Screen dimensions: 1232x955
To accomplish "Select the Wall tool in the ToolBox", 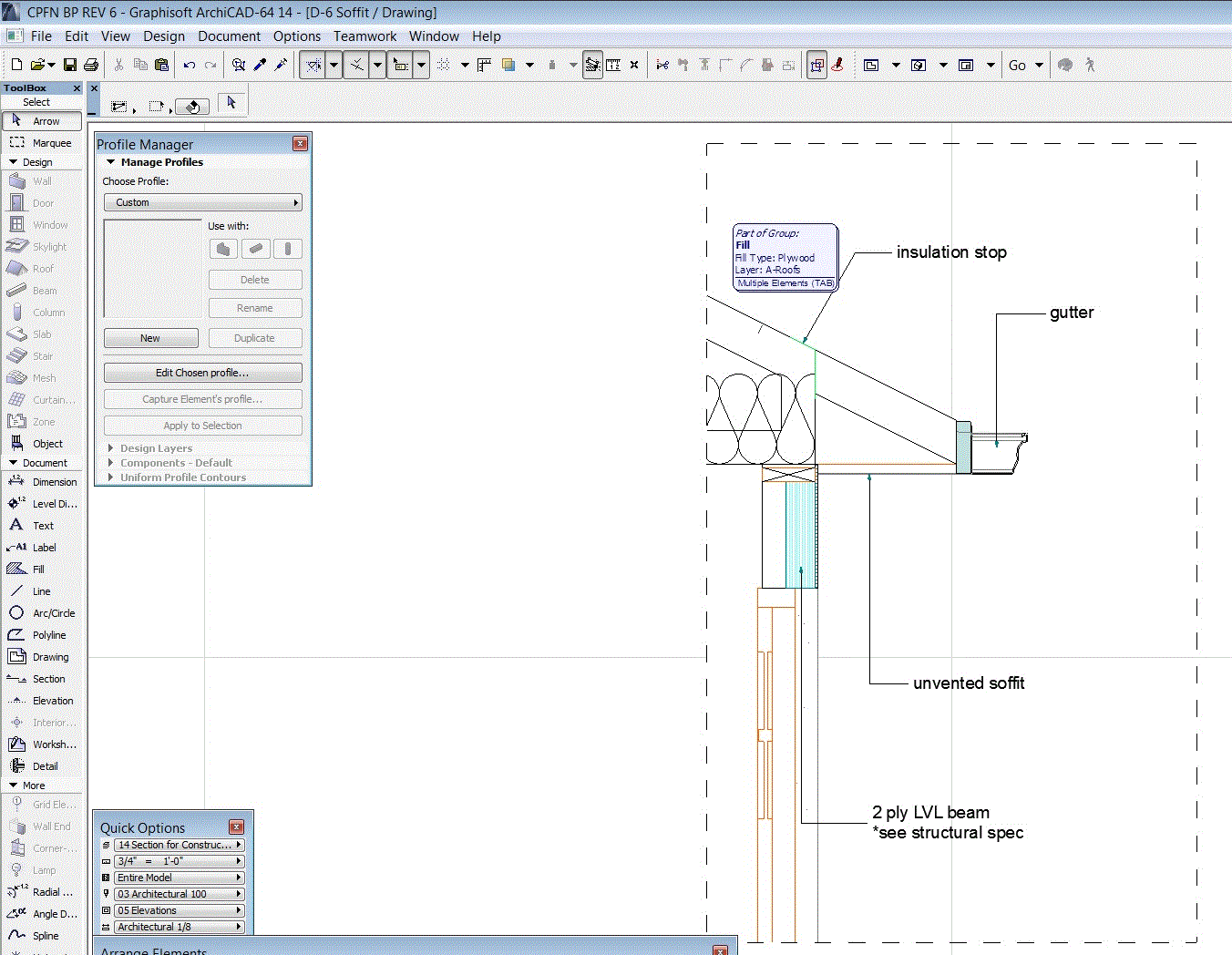I will tap(41, 180).
